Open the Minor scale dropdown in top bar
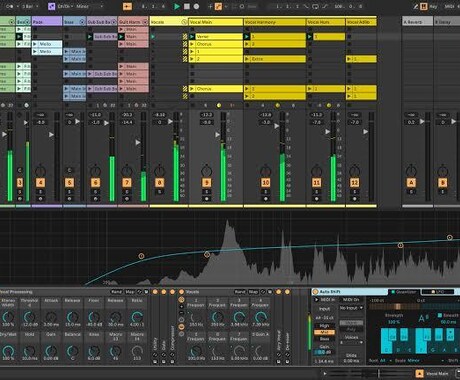Viewport: 460px width, 380px height. 89,6
